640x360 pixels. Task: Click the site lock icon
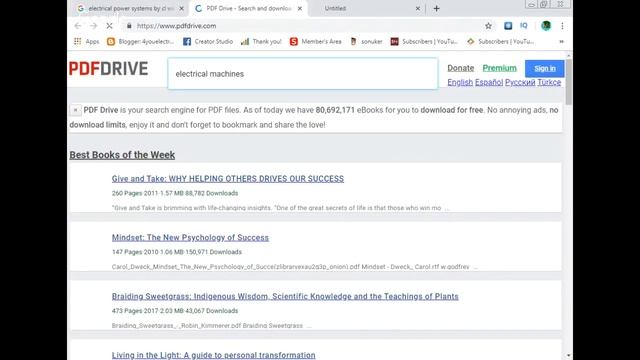129,26
